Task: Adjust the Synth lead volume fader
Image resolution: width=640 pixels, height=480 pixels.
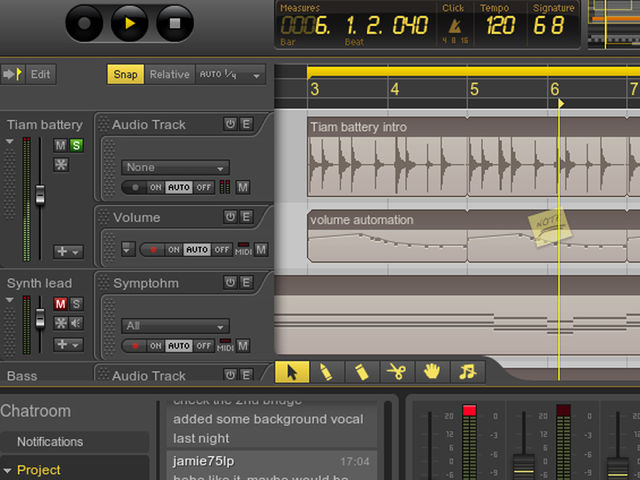Action: coord(40,318)
